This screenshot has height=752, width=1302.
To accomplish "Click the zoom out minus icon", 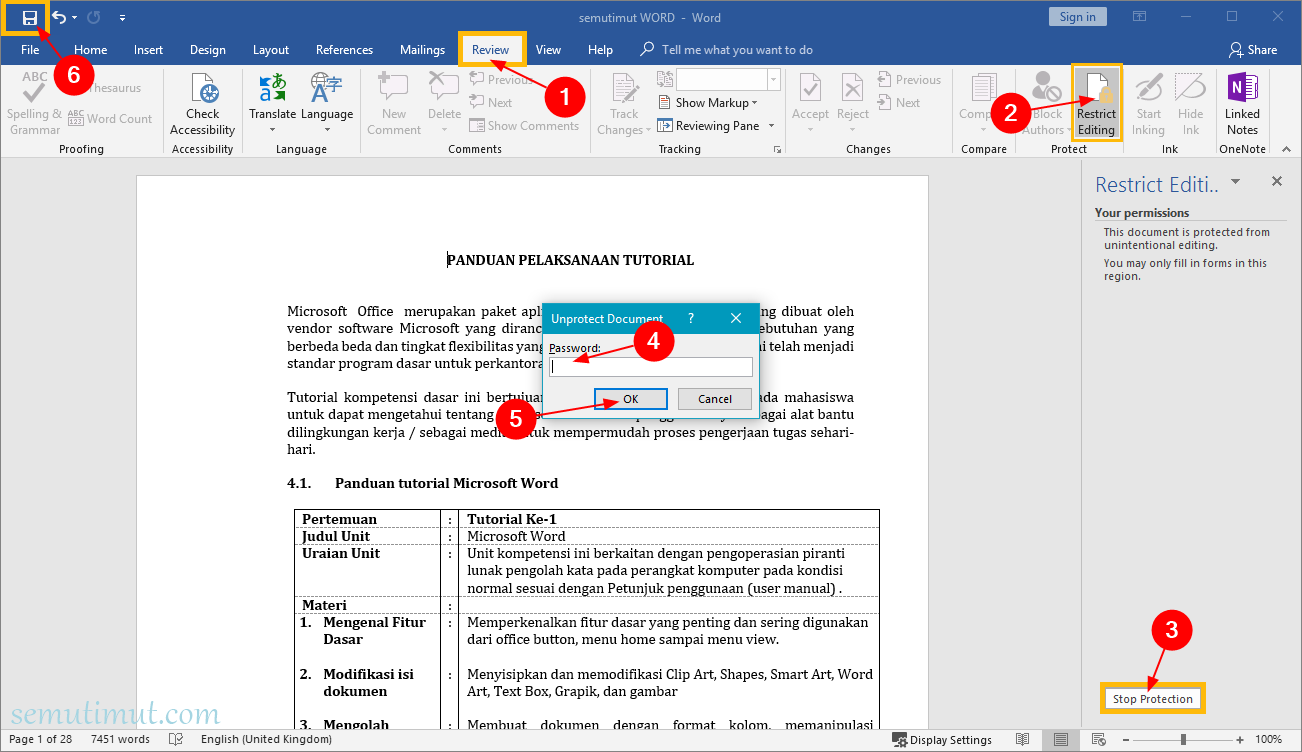I will pos(1126,740).
